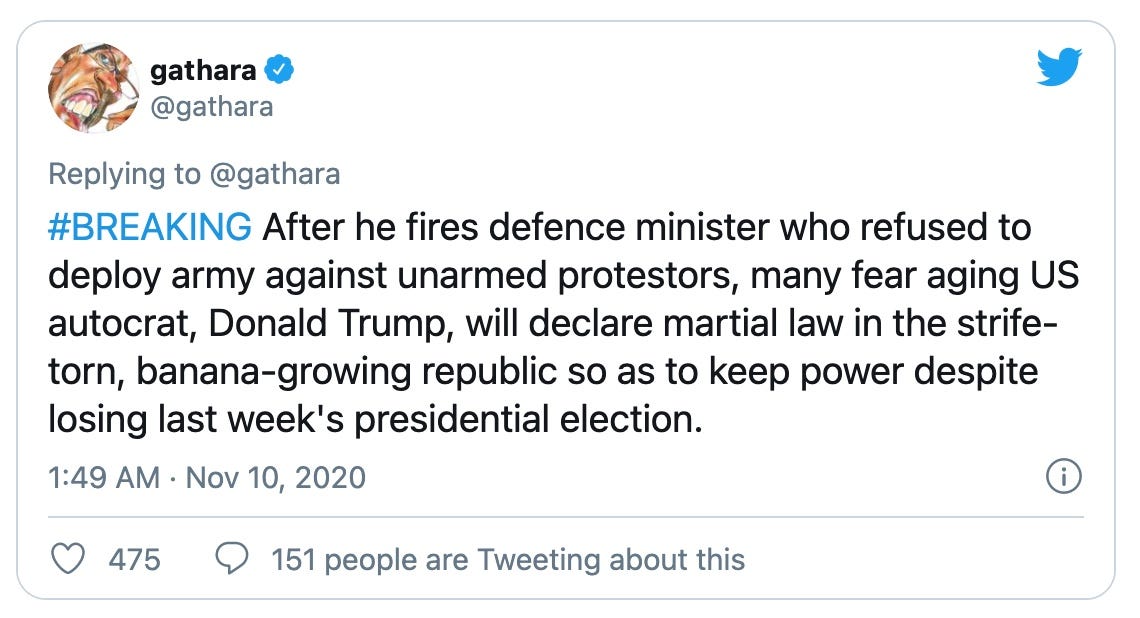Click the info circle icon
Image resolution: width=1140 pixels, height=618 pixels.
(1064, 477)
